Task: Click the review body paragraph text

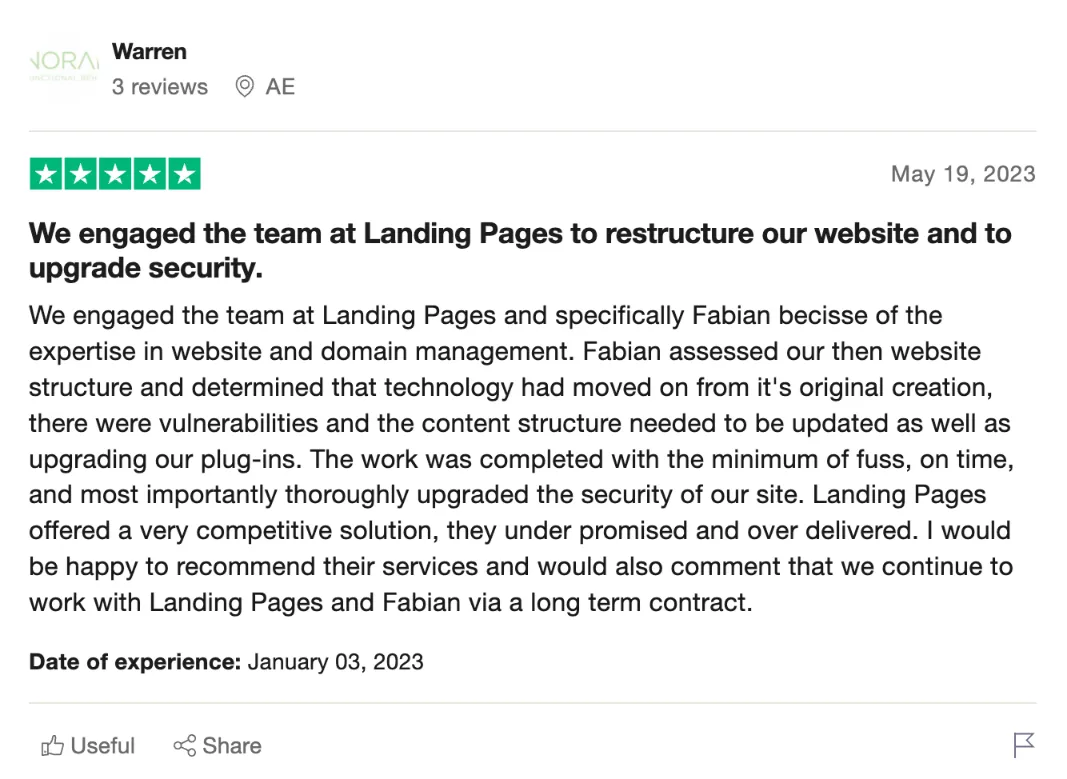Action: 520,459
